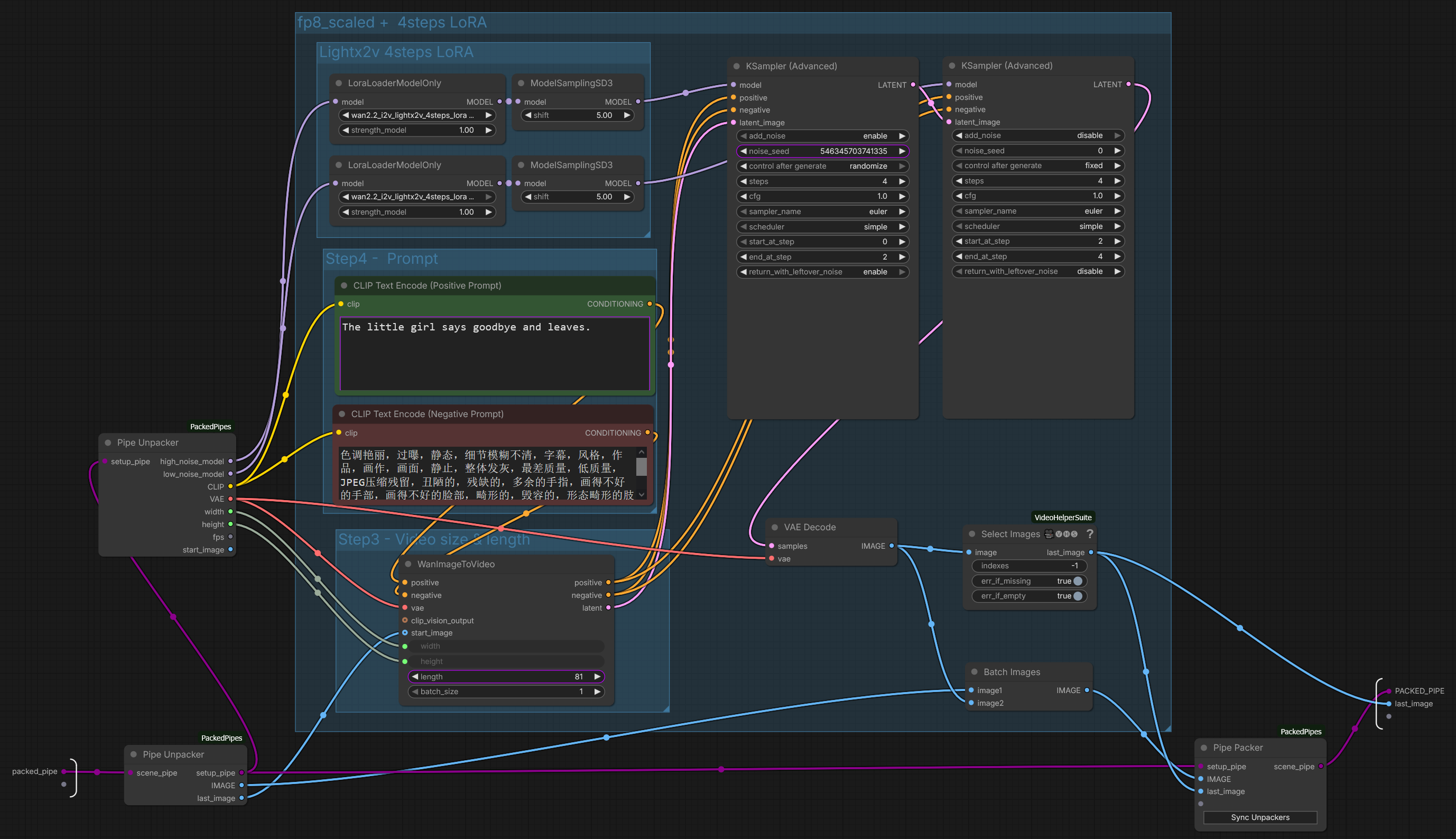This screenshot has width=1456, height=839.
Task: Click the Select Images last_image output port
Action: 1091,552
